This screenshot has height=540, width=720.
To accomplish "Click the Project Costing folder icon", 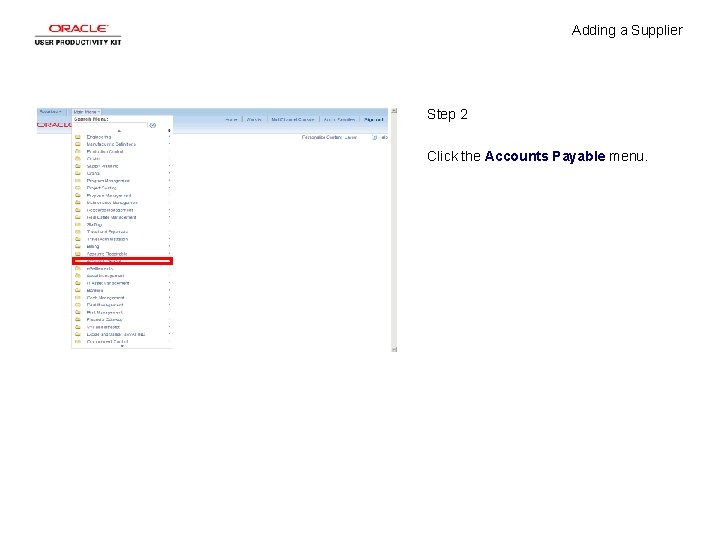I will pyautogui.click(x=78, y=188).
